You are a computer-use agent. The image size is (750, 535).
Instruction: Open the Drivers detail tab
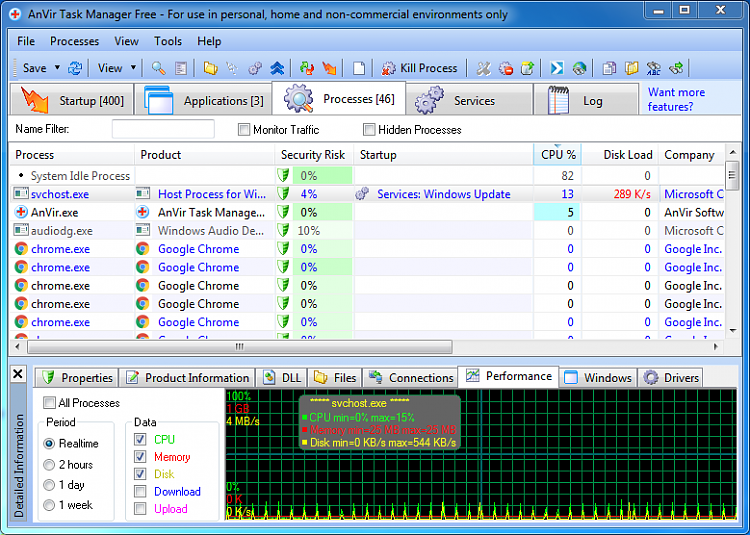pos(671,378)
